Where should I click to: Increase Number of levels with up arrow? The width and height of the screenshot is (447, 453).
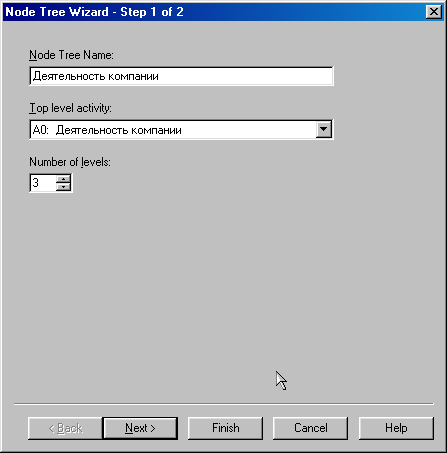tap(63, 179)
